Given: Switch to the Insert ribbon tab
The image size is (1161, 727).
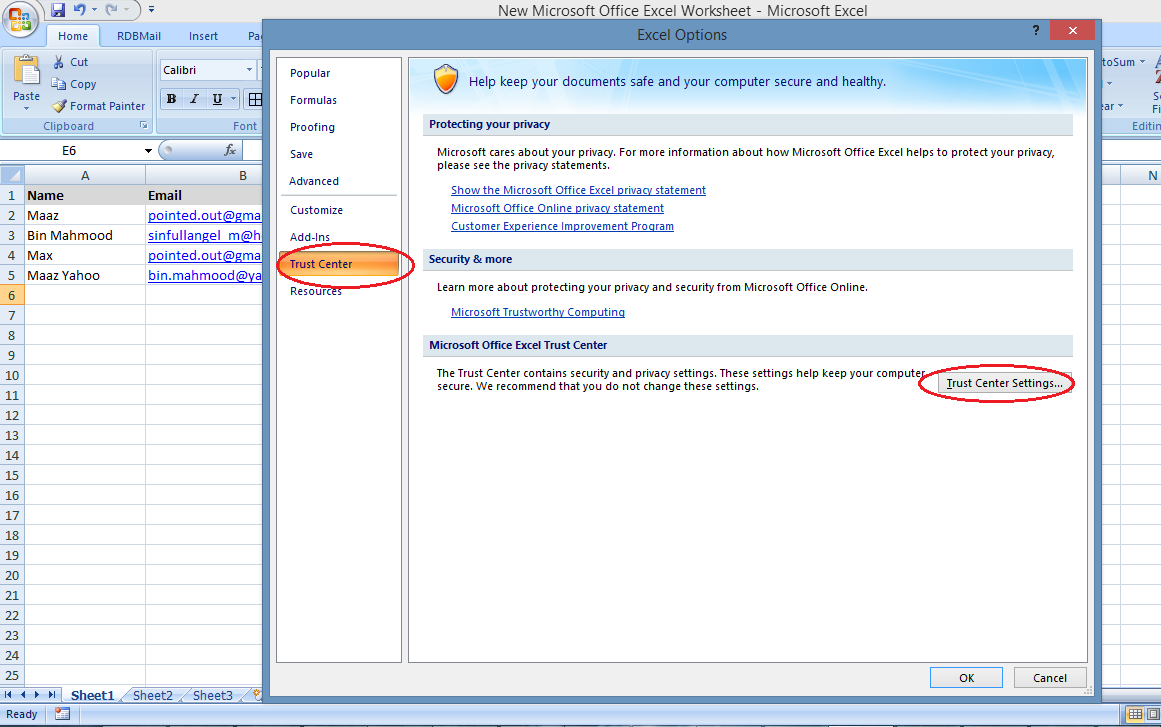Looking at the screenshot, I should tap(203, 36).
